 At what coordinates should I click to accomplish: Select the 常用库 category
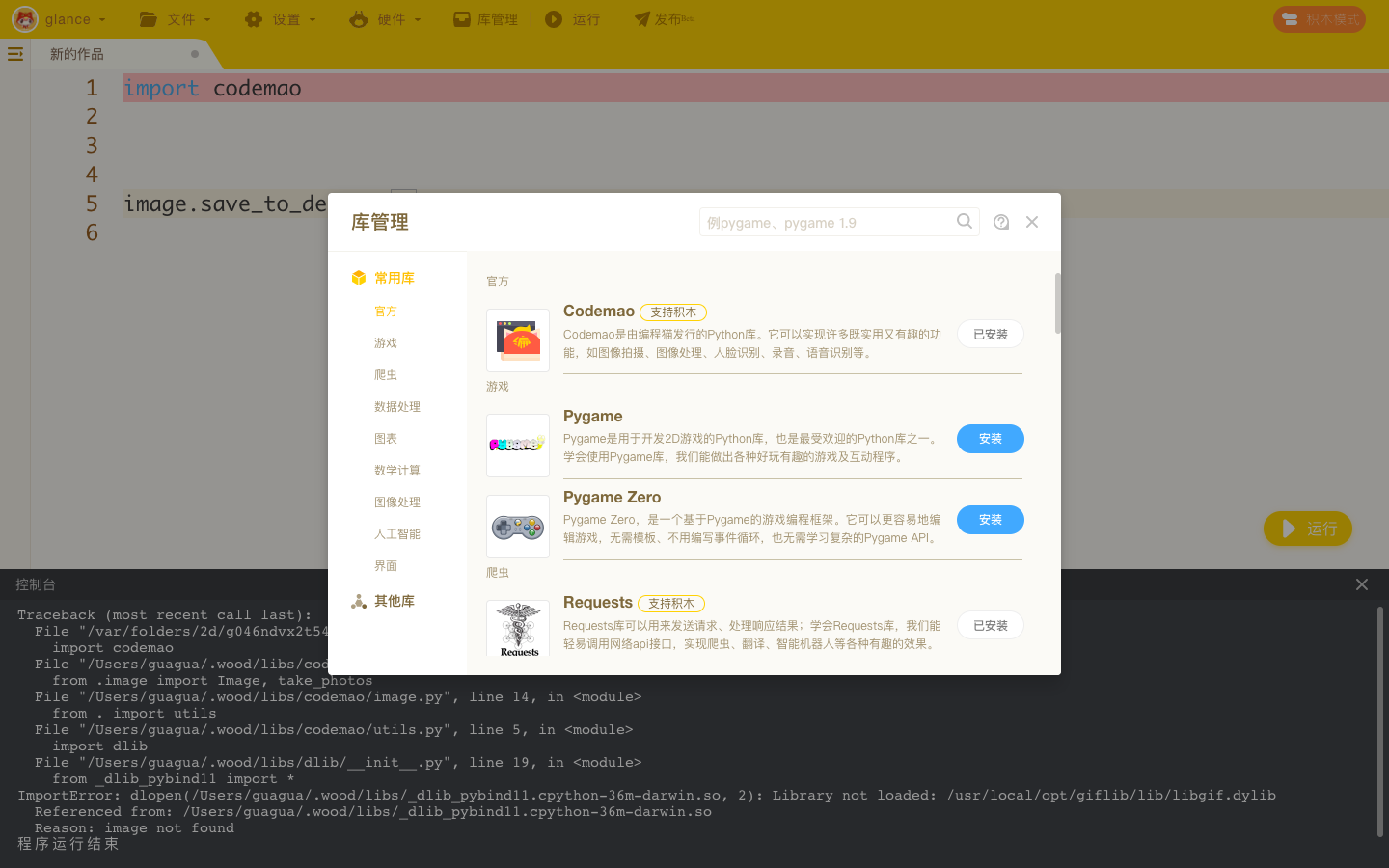383,278
